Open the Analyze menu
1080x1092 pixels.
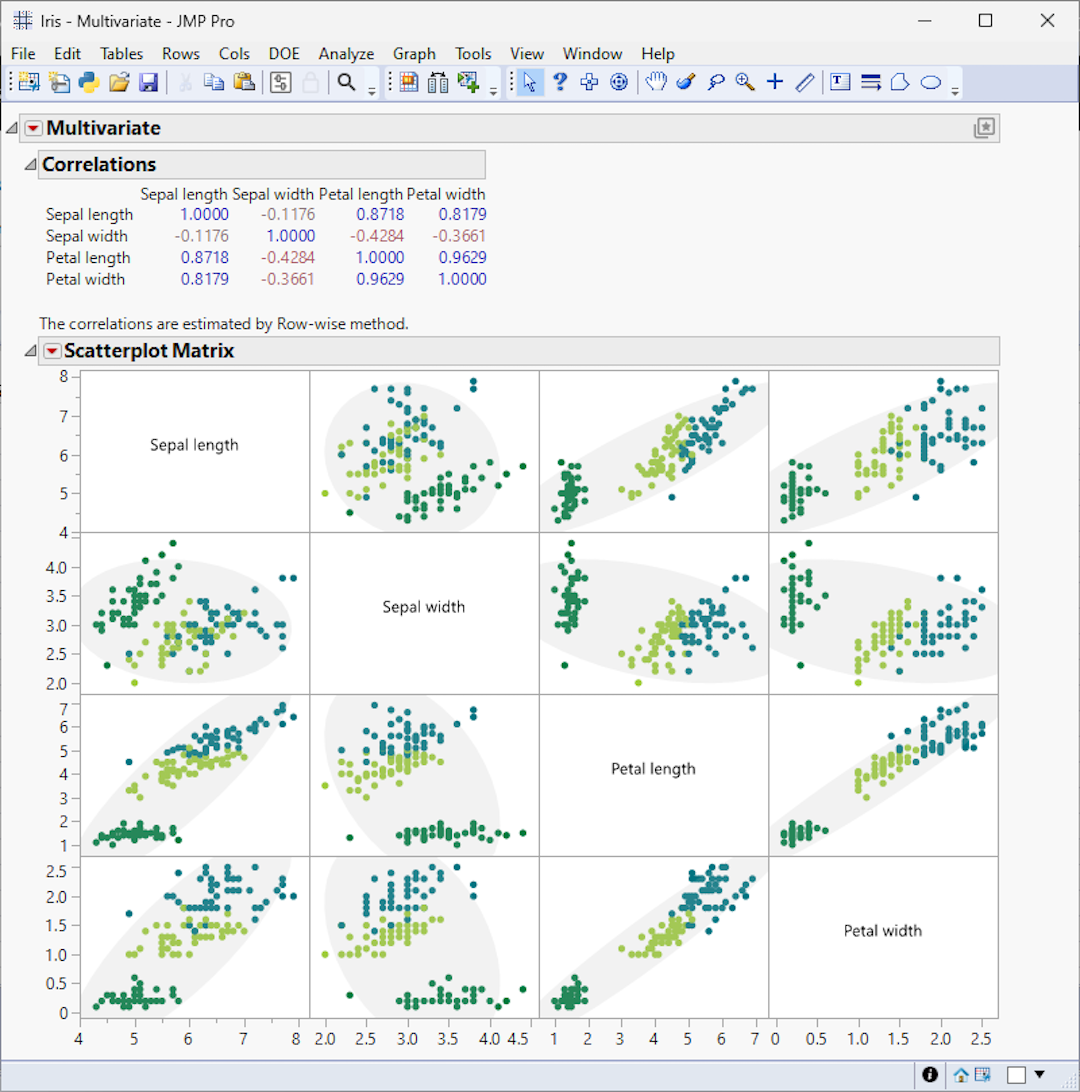[346, 53]
